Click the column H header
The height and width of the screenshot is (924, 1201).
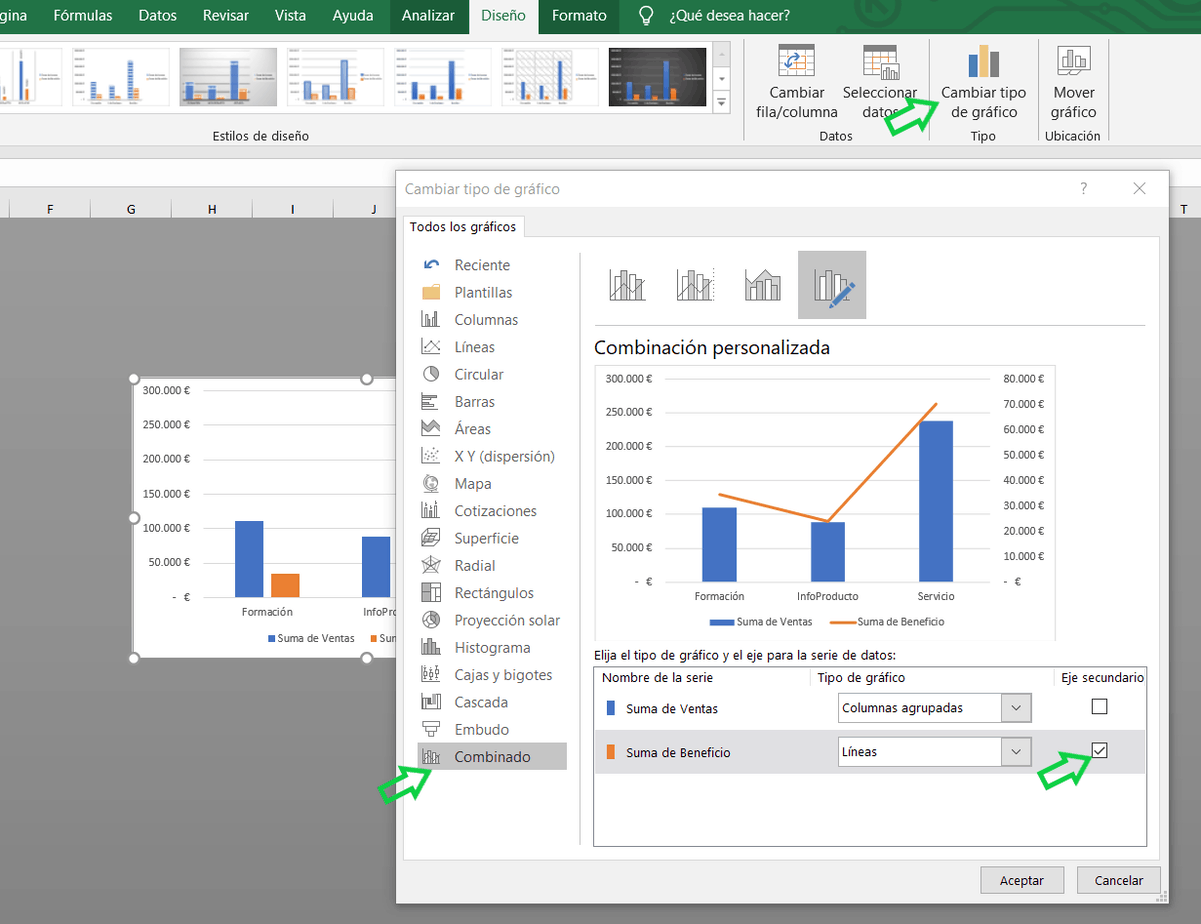click(x=212, y=208)
